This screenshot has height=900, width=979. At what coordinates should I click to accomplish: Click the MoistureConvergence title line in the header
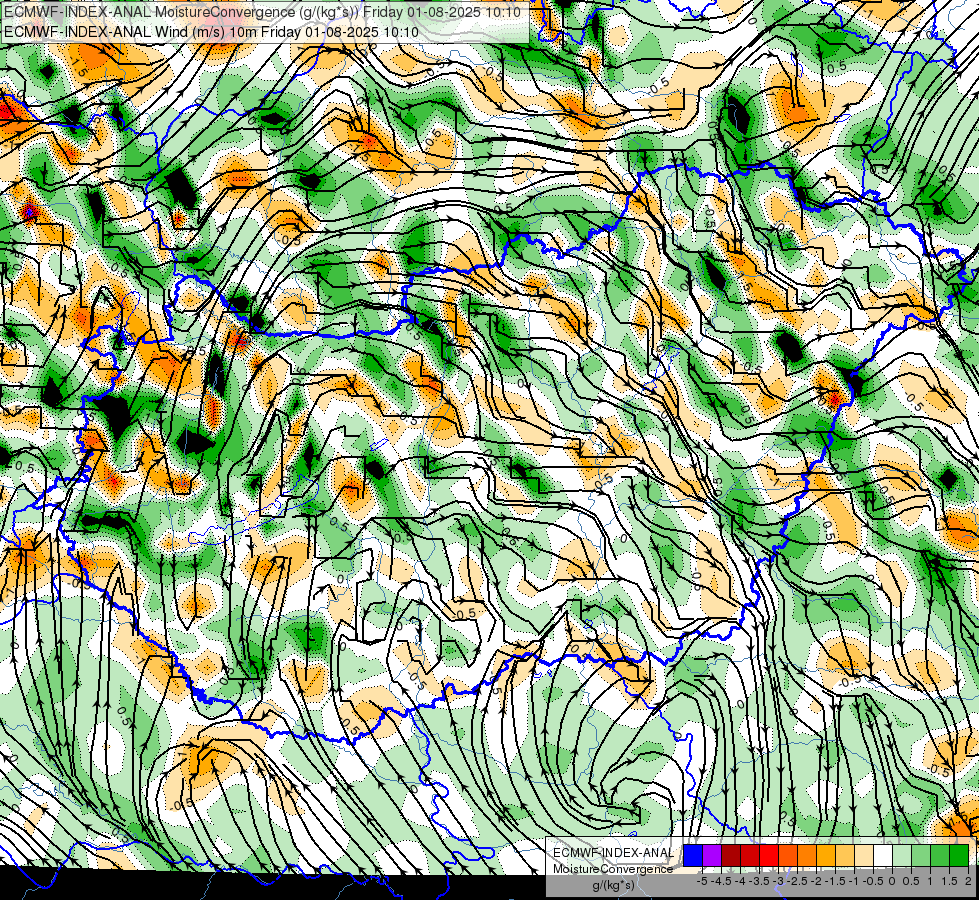262,12
